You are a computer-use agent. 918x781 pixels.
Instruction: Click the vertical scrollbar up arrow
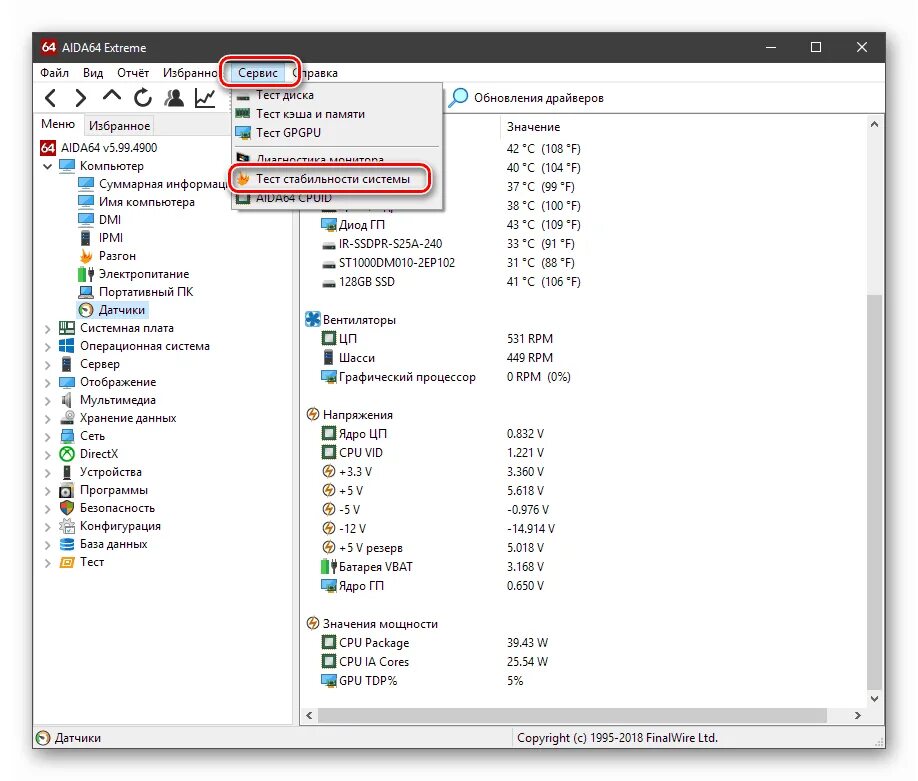[874, 124]
